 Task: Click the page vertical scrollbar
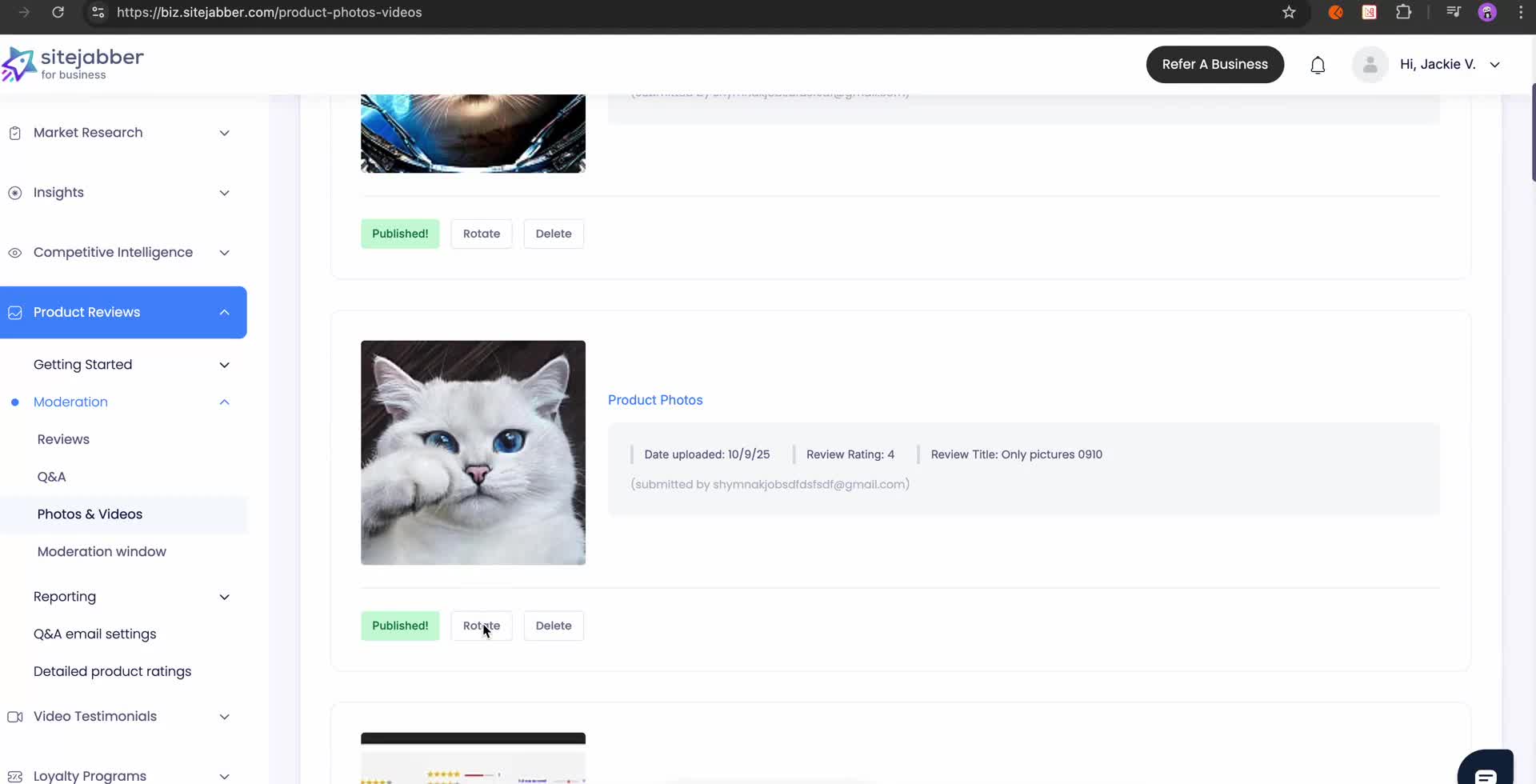[x=1533, y=132]
